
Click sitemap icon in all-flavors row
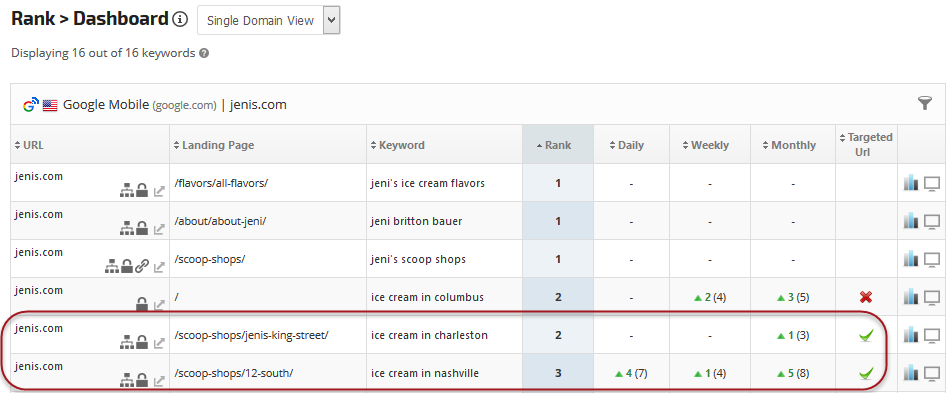coord(126,191)
